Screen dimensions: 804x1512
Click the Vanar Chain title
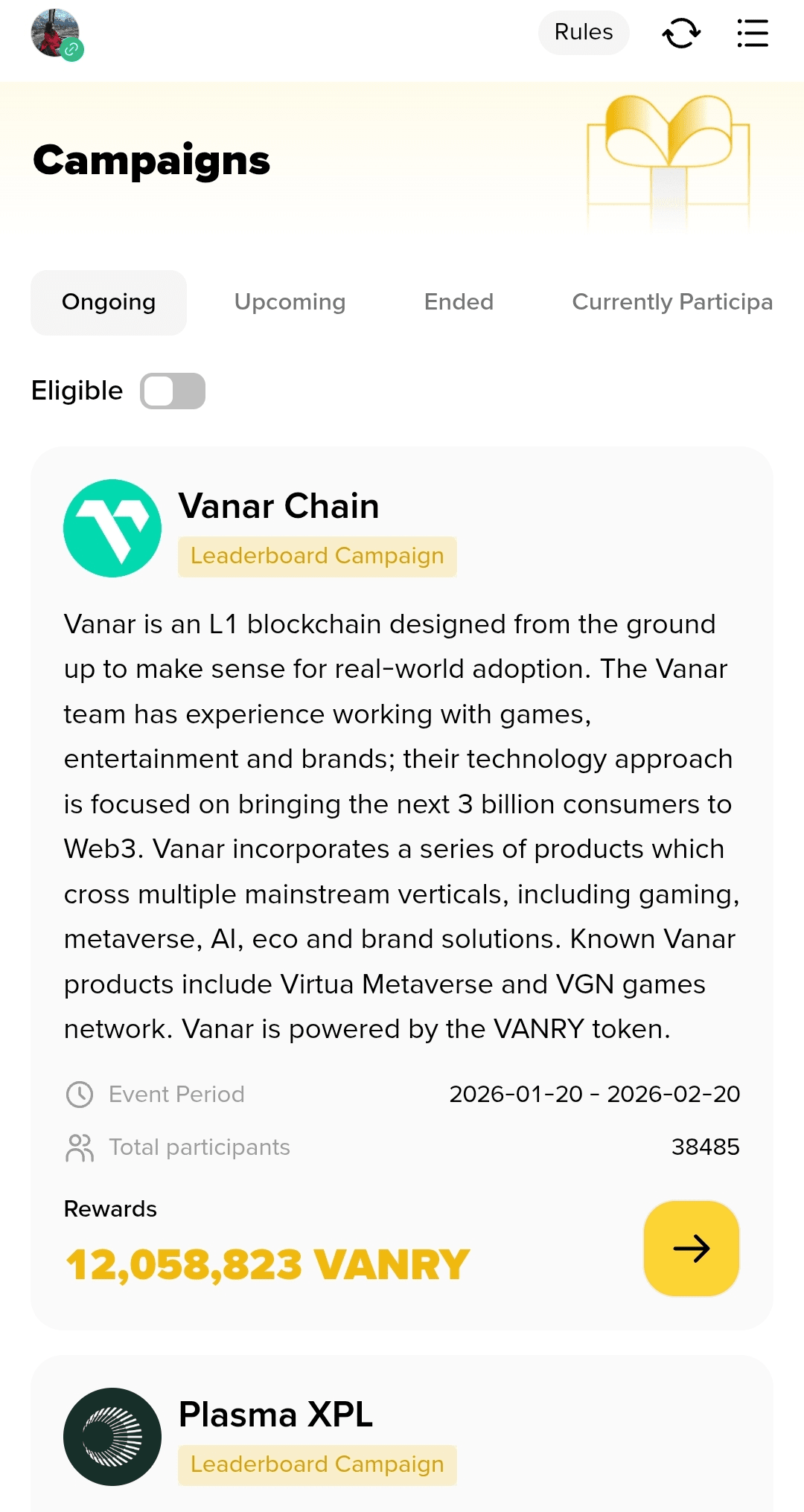[279, 506]
